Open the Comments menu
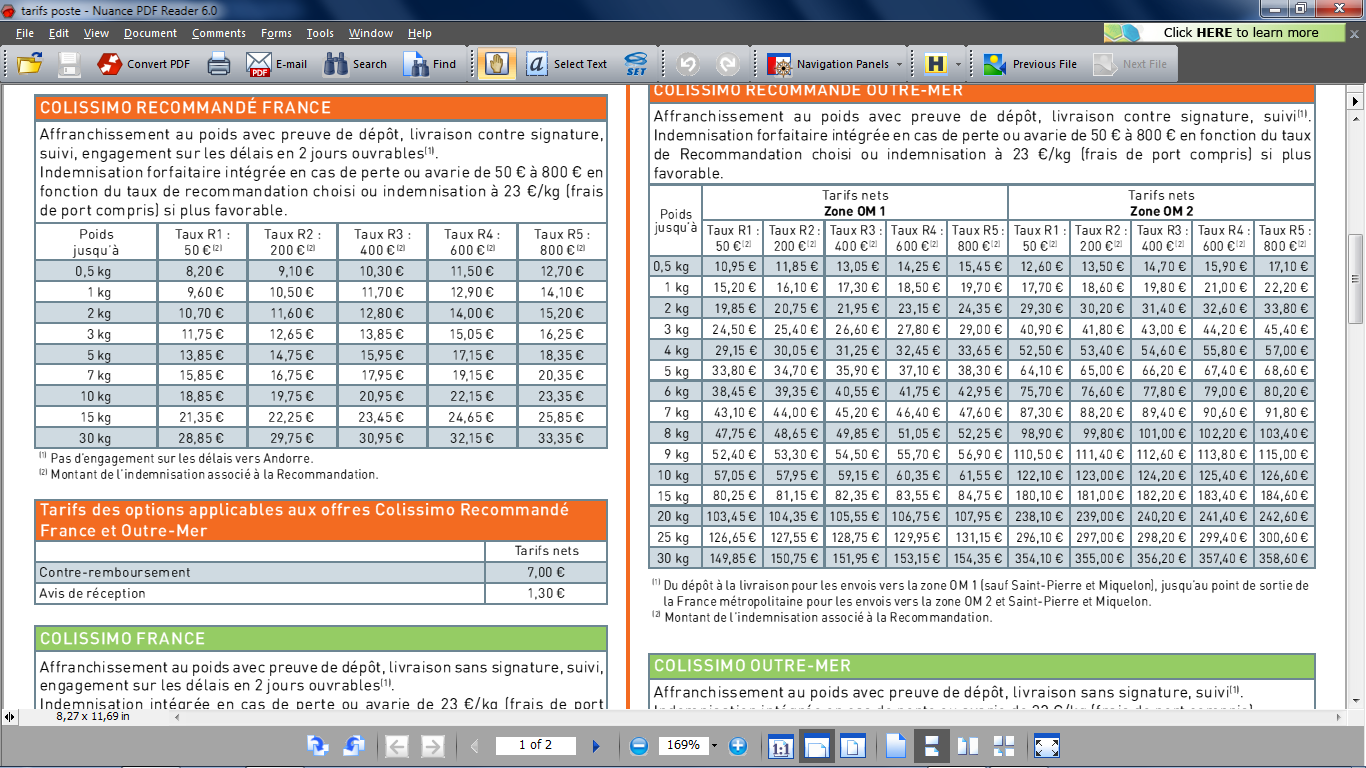Screen dimensions: 1366x768 coord(218,33)
